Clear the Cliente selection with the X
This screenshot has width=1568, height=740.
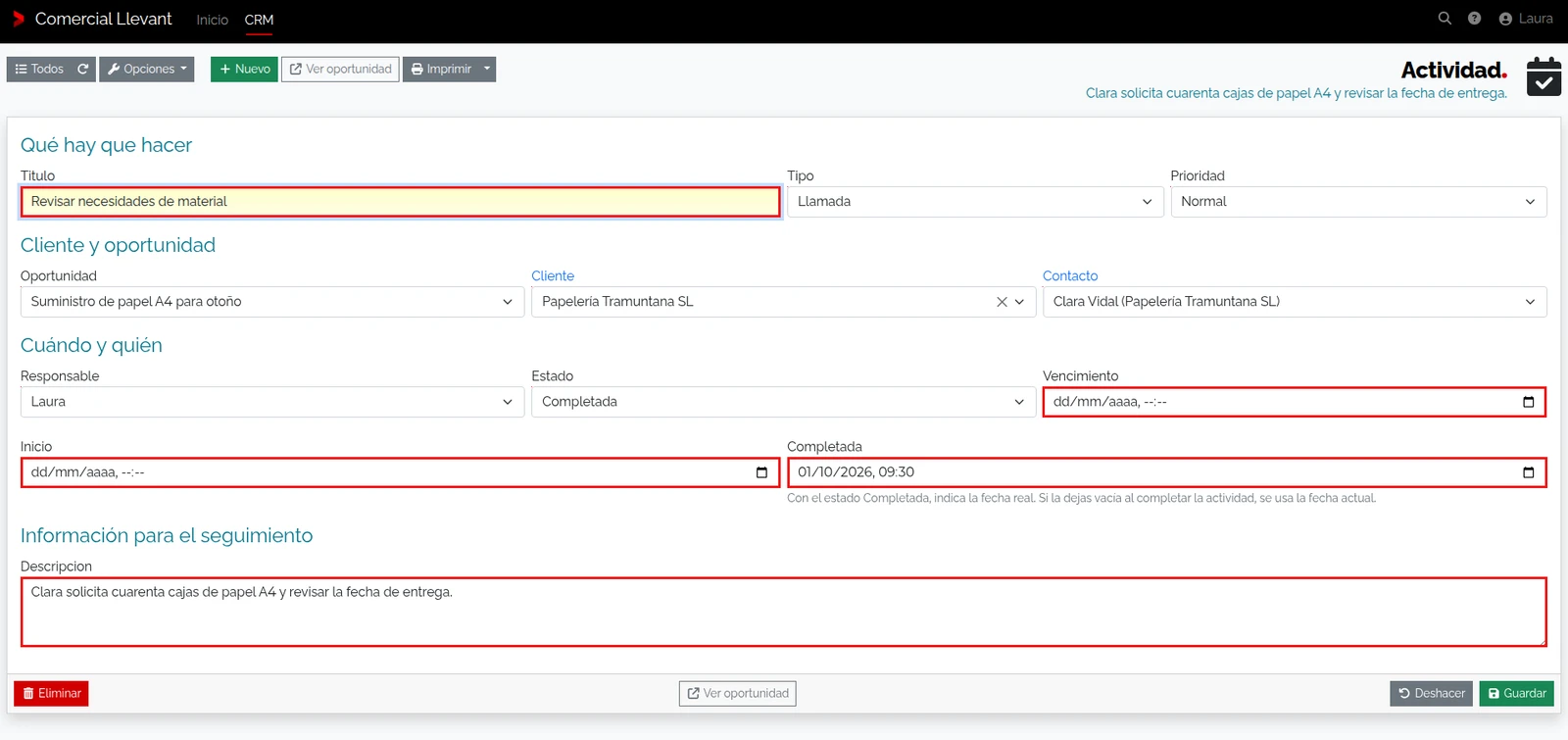[x=1002, y=302]
